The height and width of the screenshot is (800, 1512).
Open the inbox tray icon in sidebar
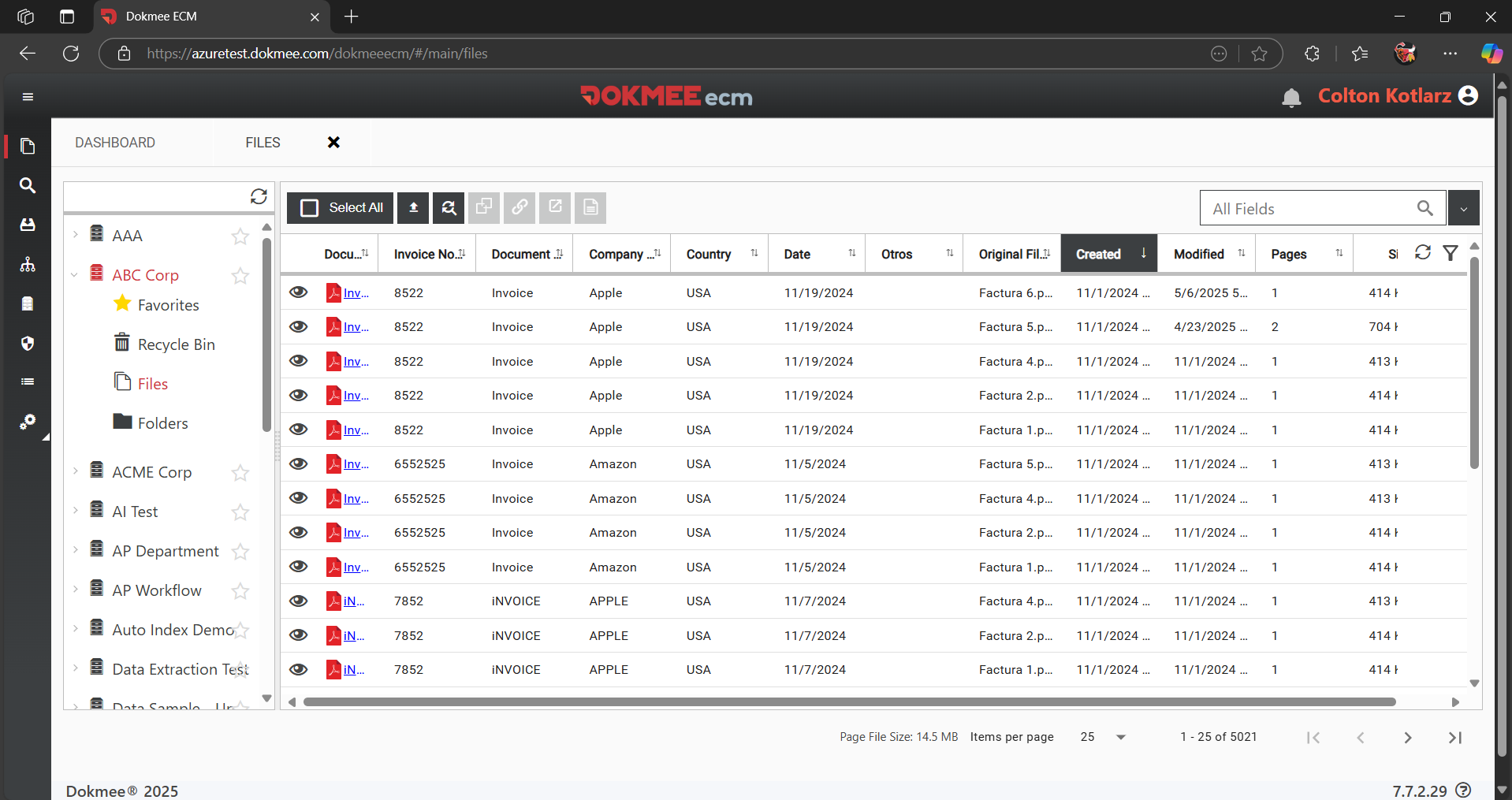point(28,225)
